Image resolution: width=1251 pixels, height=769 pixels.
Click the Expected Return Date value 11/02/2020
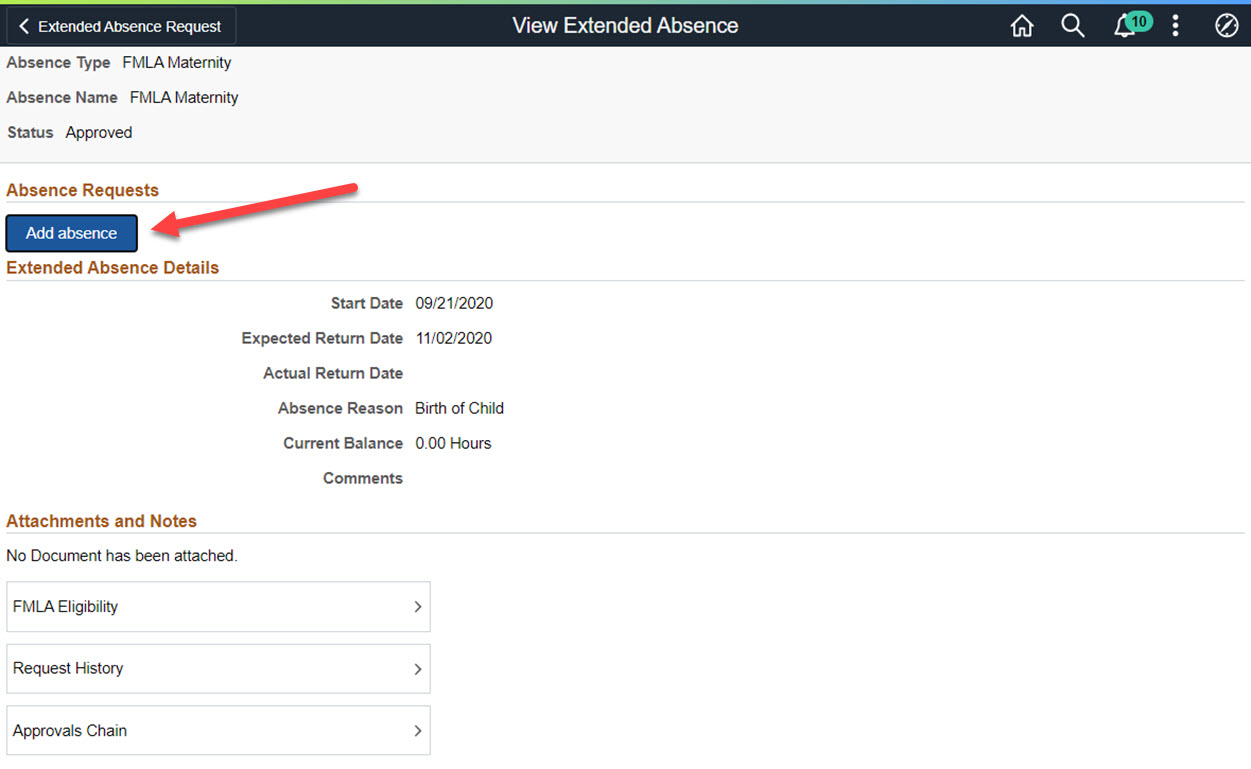pyautogui.click(x=454, y=338)
